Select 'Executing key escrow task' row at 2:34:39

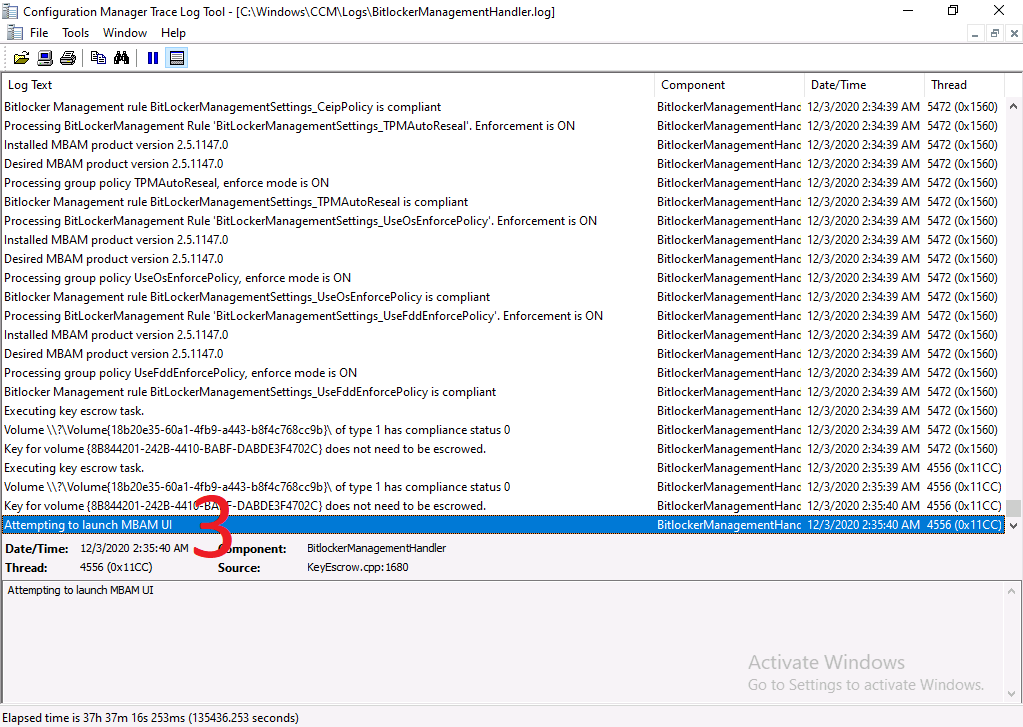(x=502, y=410)
